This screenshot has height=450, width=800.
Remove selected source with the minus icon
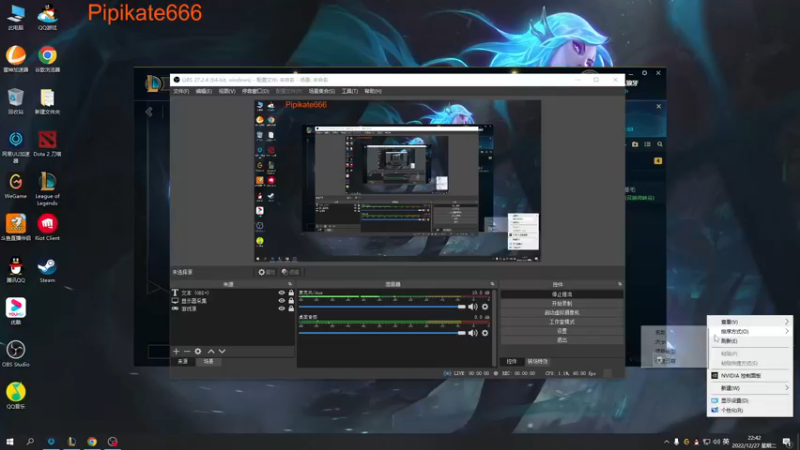(187, 351)
